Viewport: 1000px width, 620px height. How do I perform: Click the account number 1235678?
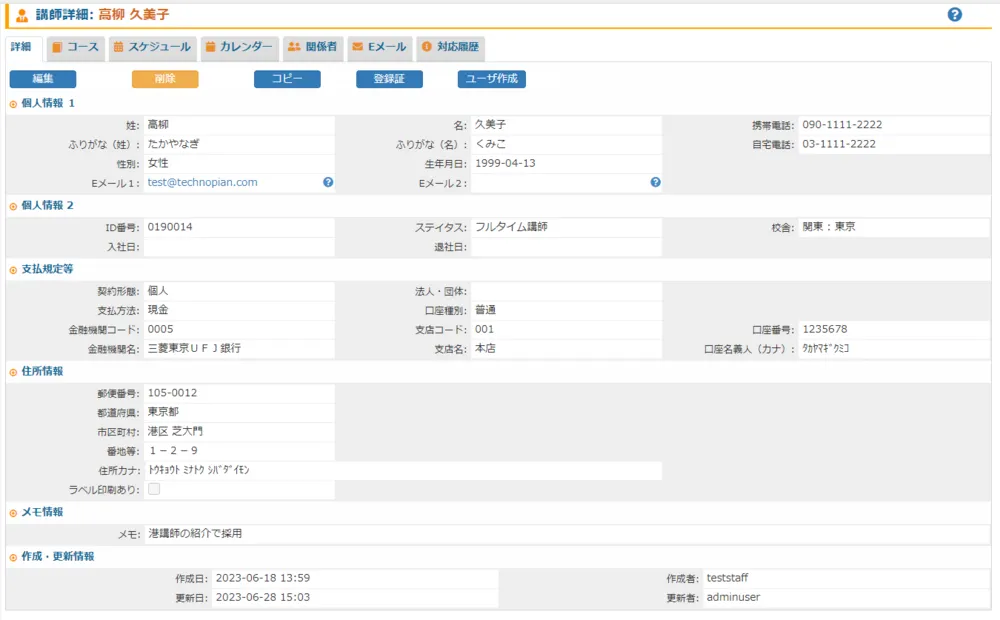pyautogui.click(x=825, y=329)
